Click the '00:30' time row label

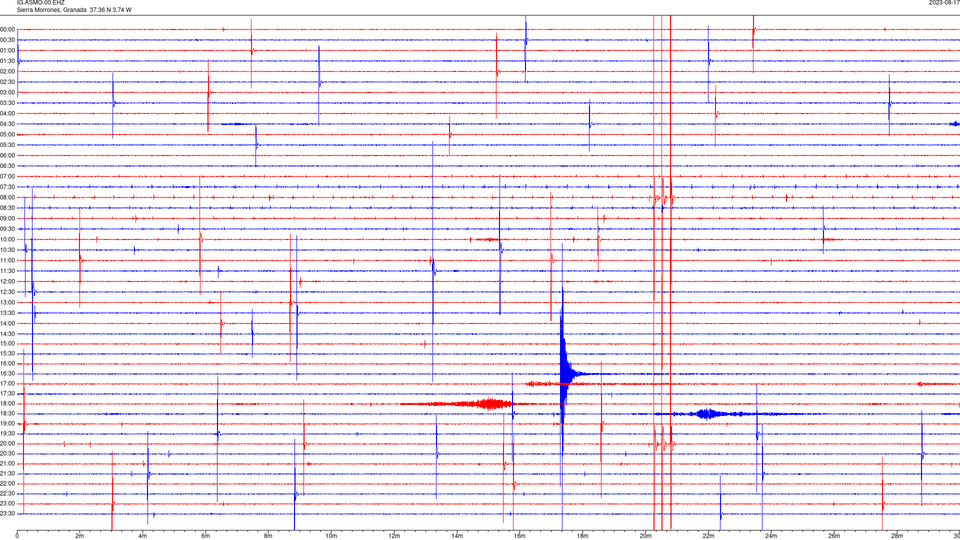click(8, 40)
